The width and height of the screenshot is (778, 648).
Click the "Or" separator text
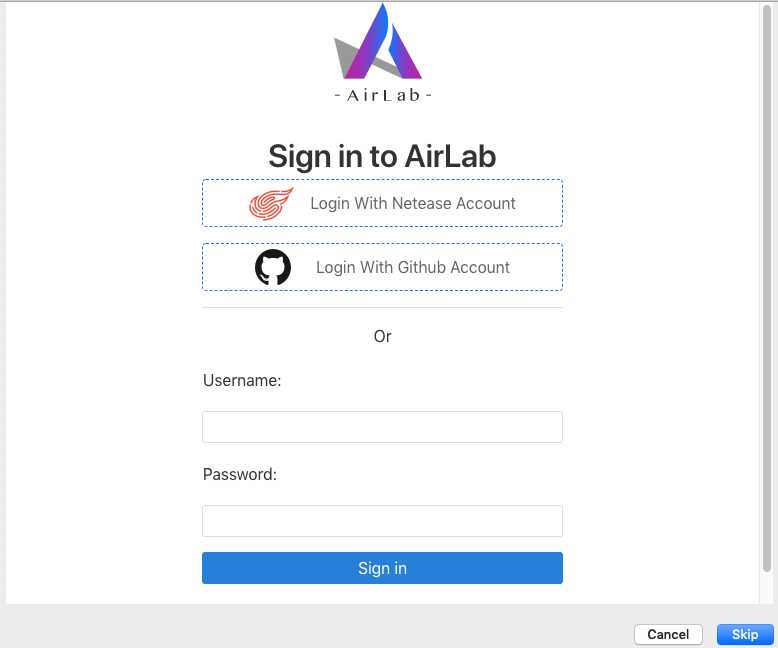tap(383, 336)
